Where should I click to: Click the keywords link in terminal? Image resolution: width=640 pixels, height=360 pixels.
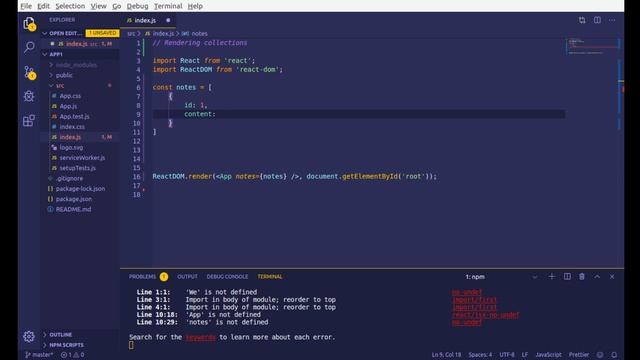pos(200,337)
